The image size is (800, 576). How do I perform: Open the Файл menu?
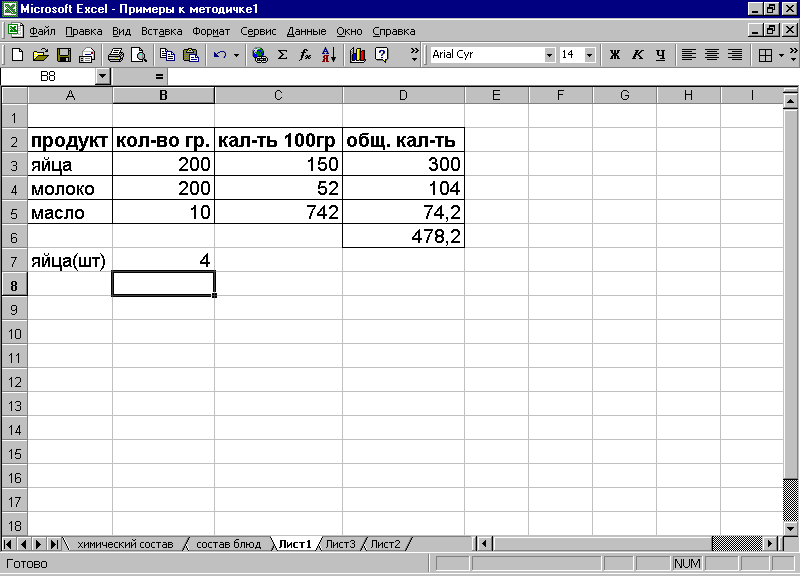click(x=42, y=31)
